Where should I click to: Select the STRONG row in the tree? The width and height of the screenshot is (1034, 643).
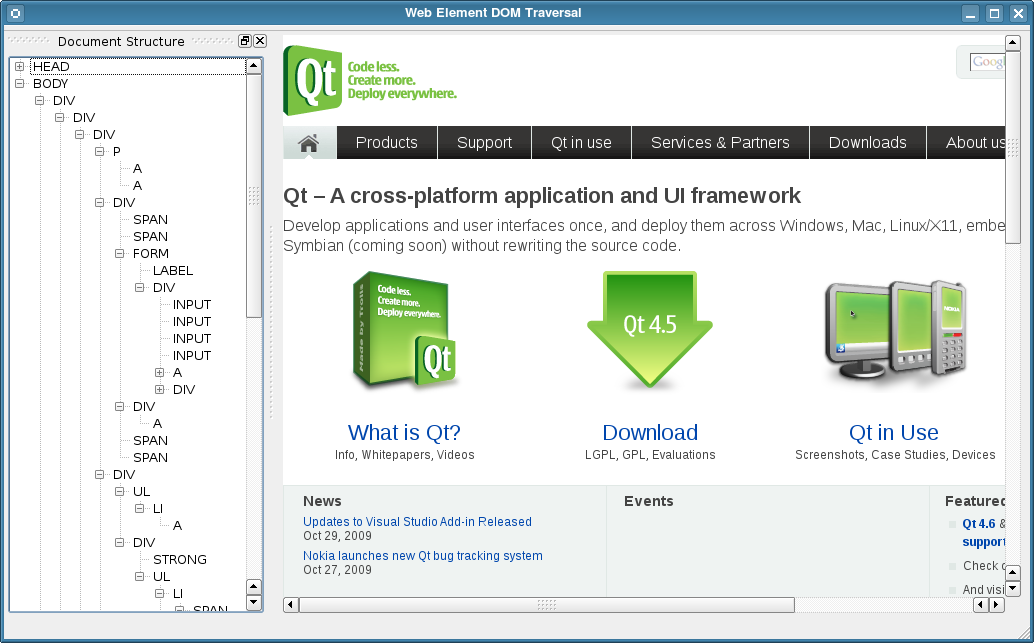tap(180, 560)
